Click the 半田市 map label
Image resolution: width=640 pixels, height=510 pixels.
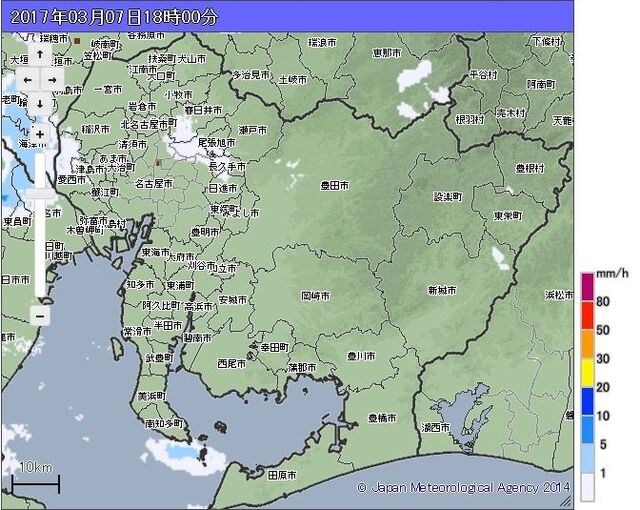[x=168, y=326]
